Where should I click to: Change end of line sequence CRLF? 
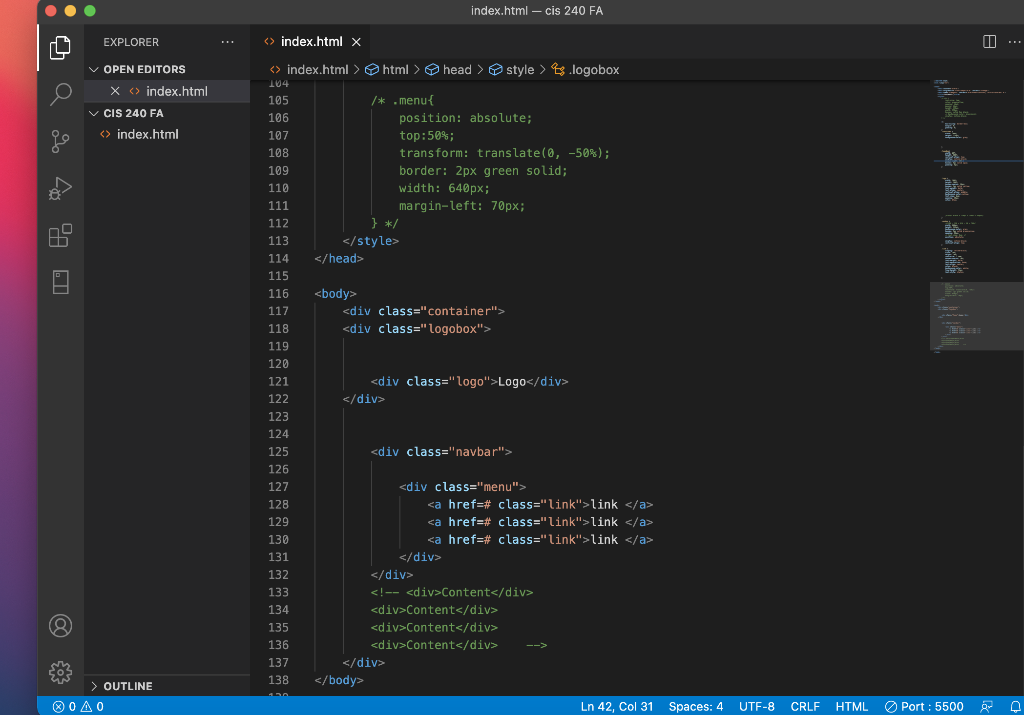[x=805, y=707]
